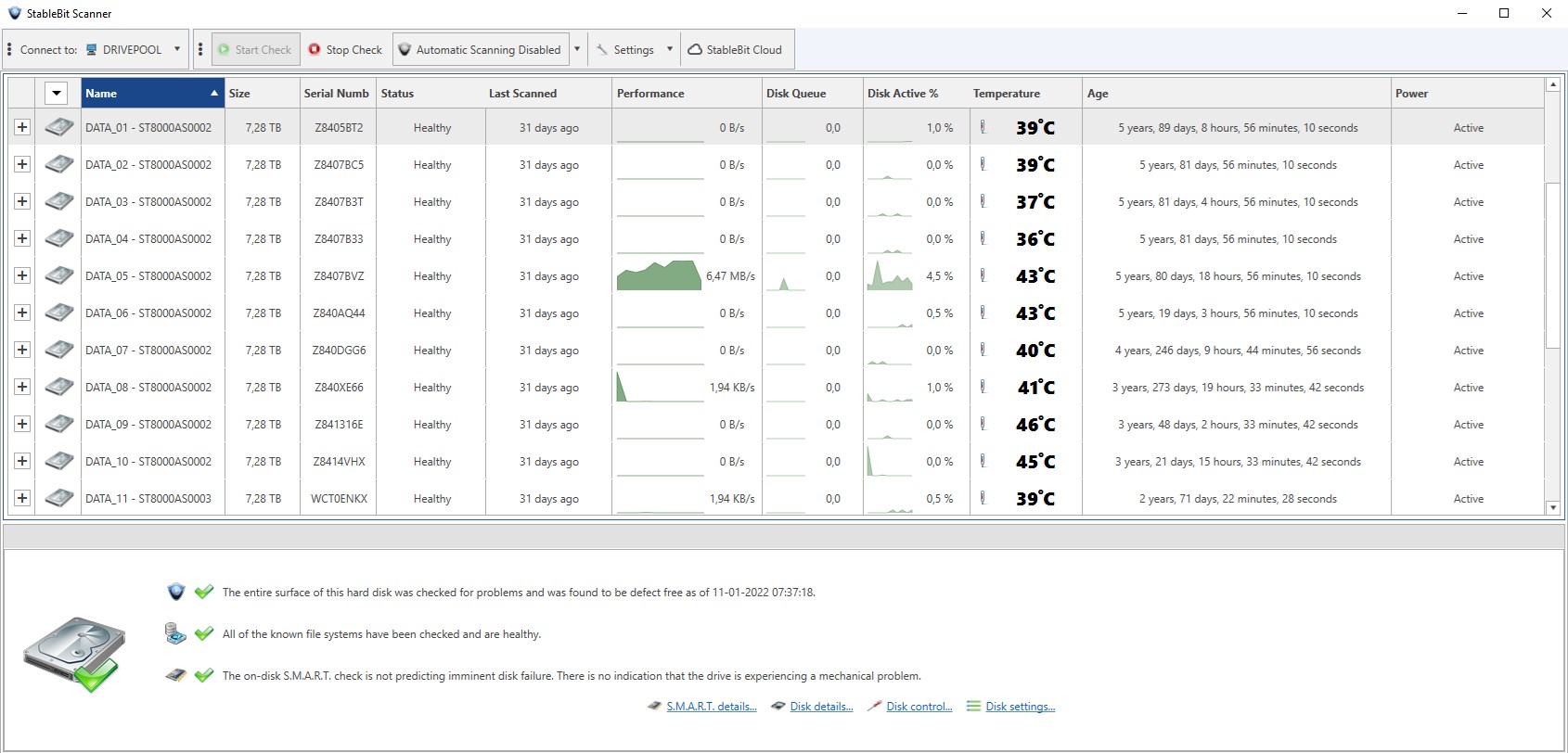Screen dimensions: 1568x753
Task: Click the DATA_08 performance graph
Action: [659, 387]
